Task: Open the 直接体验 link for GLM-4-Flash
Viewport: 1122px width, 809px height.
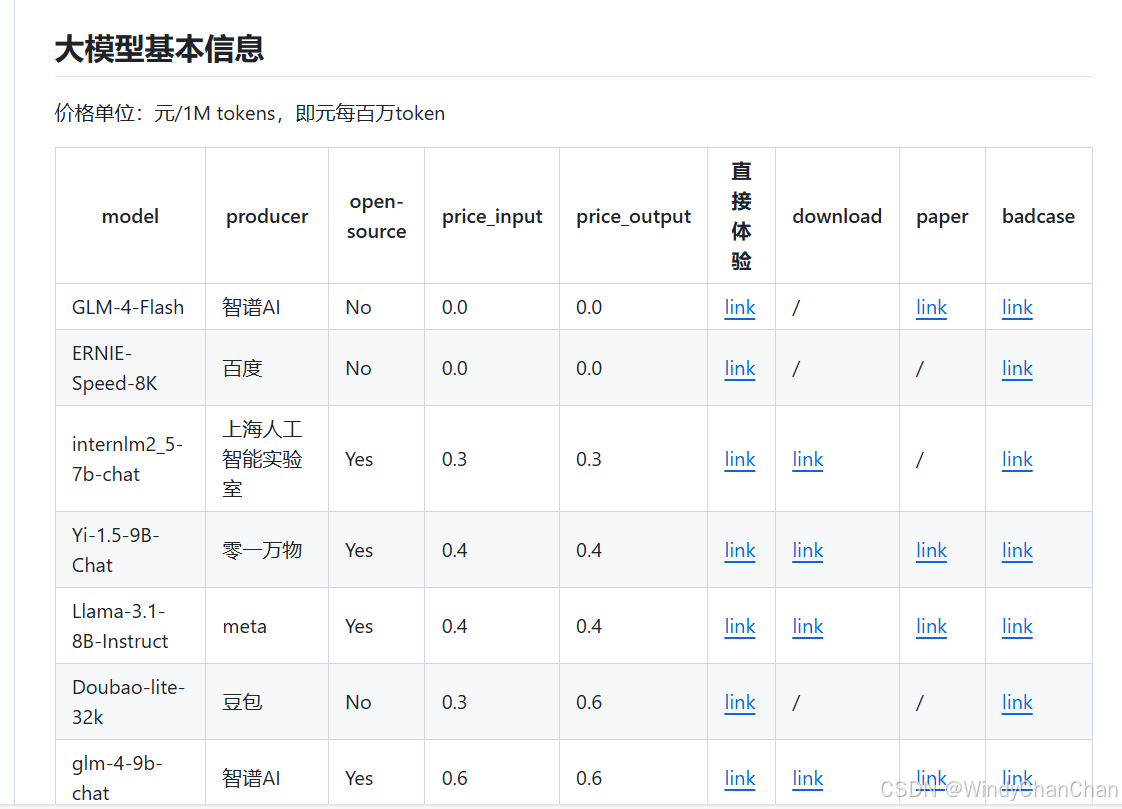Action: [x=740, y=308]
